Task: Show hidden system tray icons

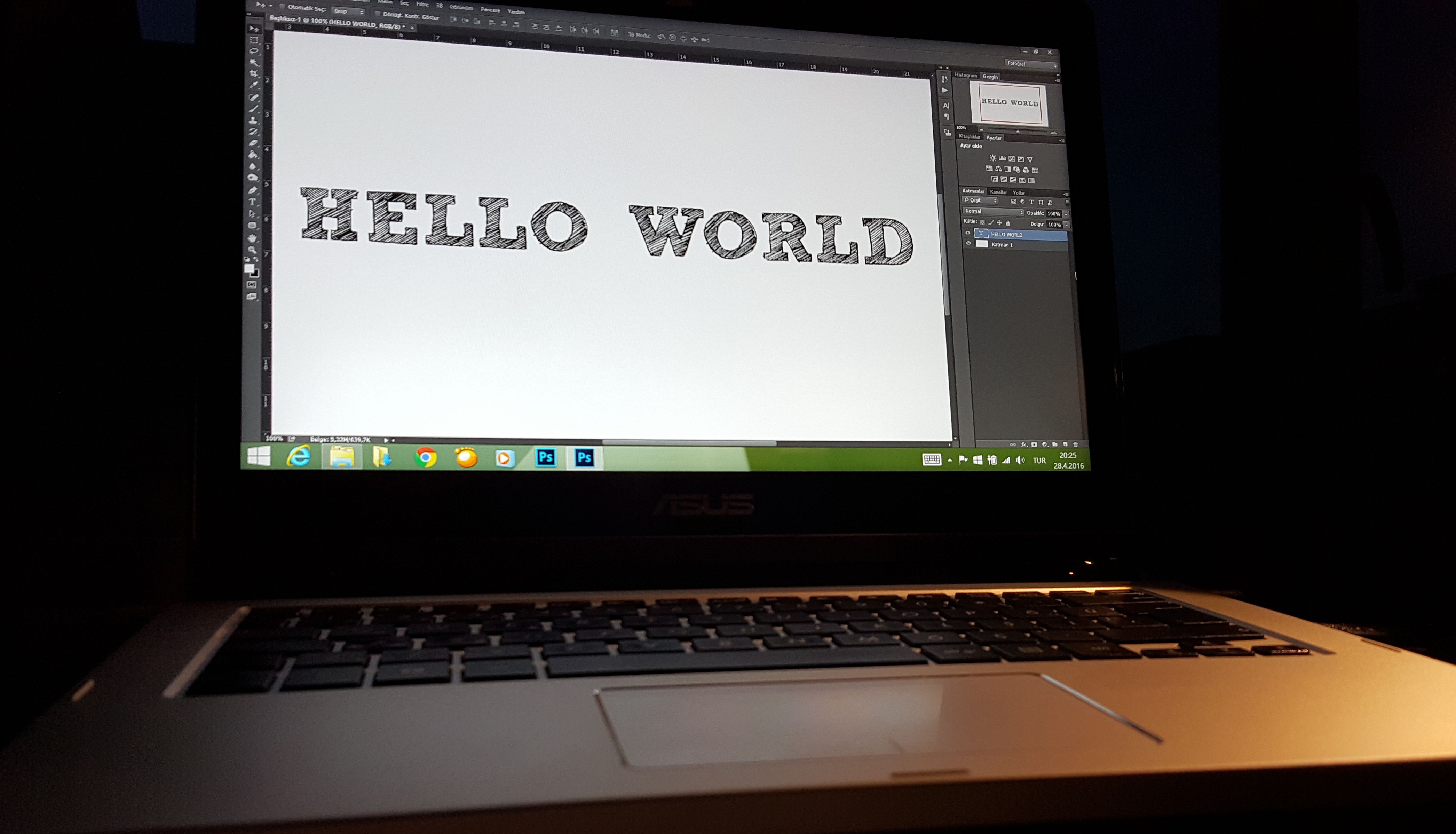Action: (950, 460)
